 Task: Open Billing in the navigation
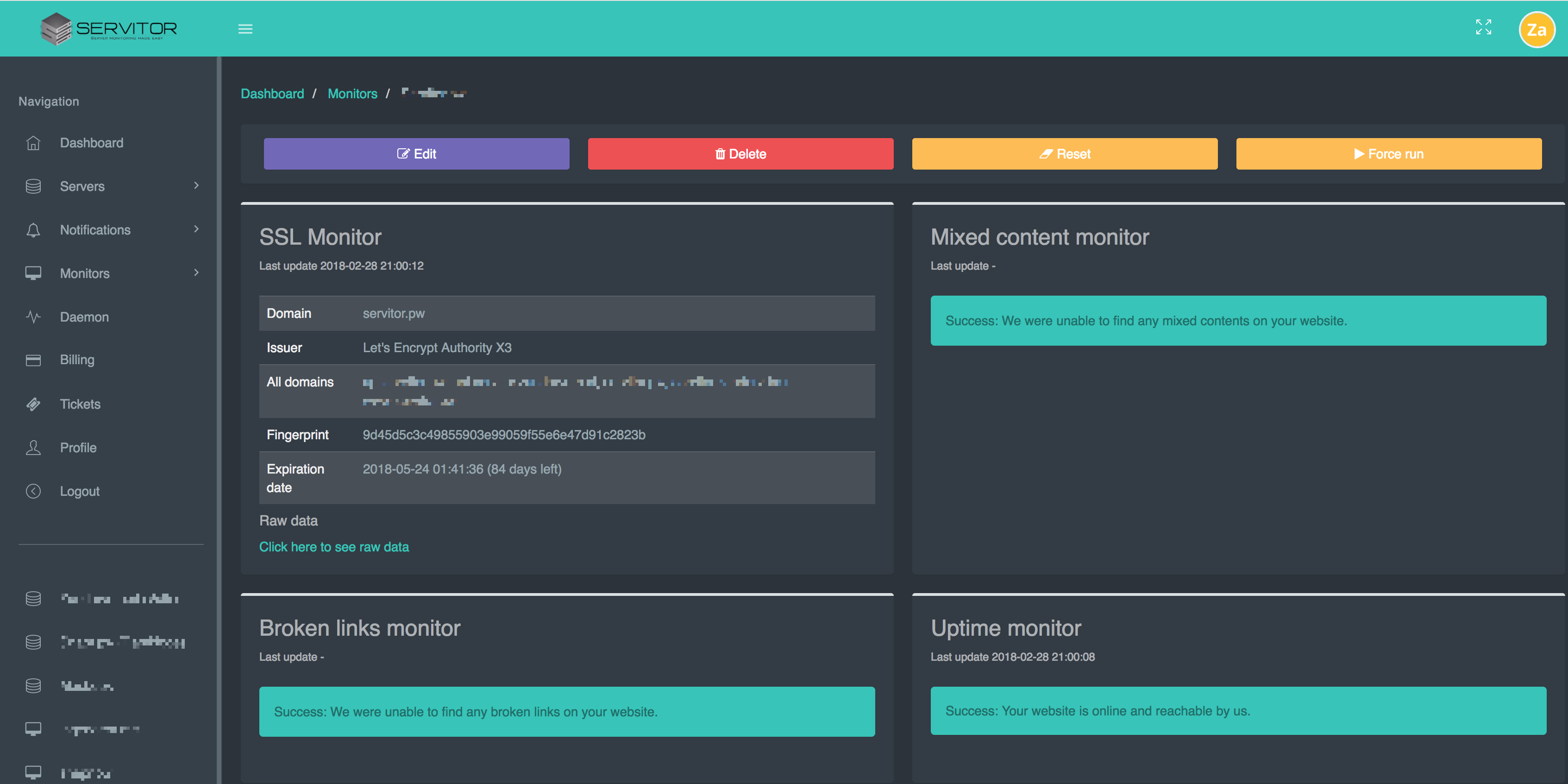(77, 360)
